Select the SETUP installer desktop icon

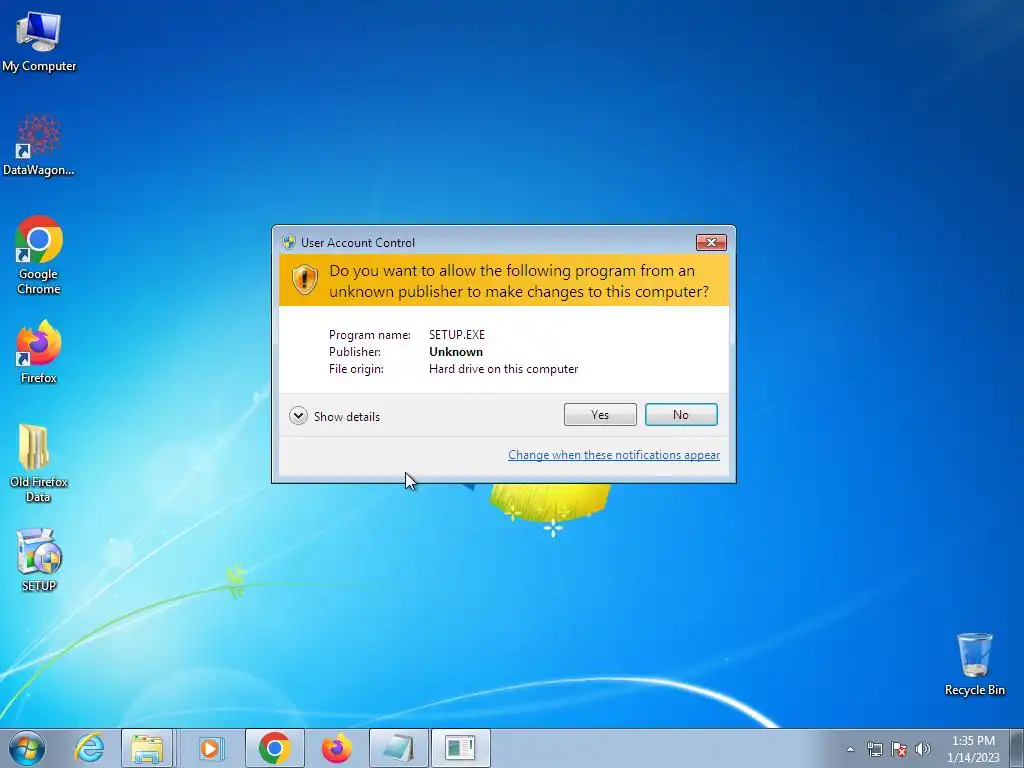point(39,560)
